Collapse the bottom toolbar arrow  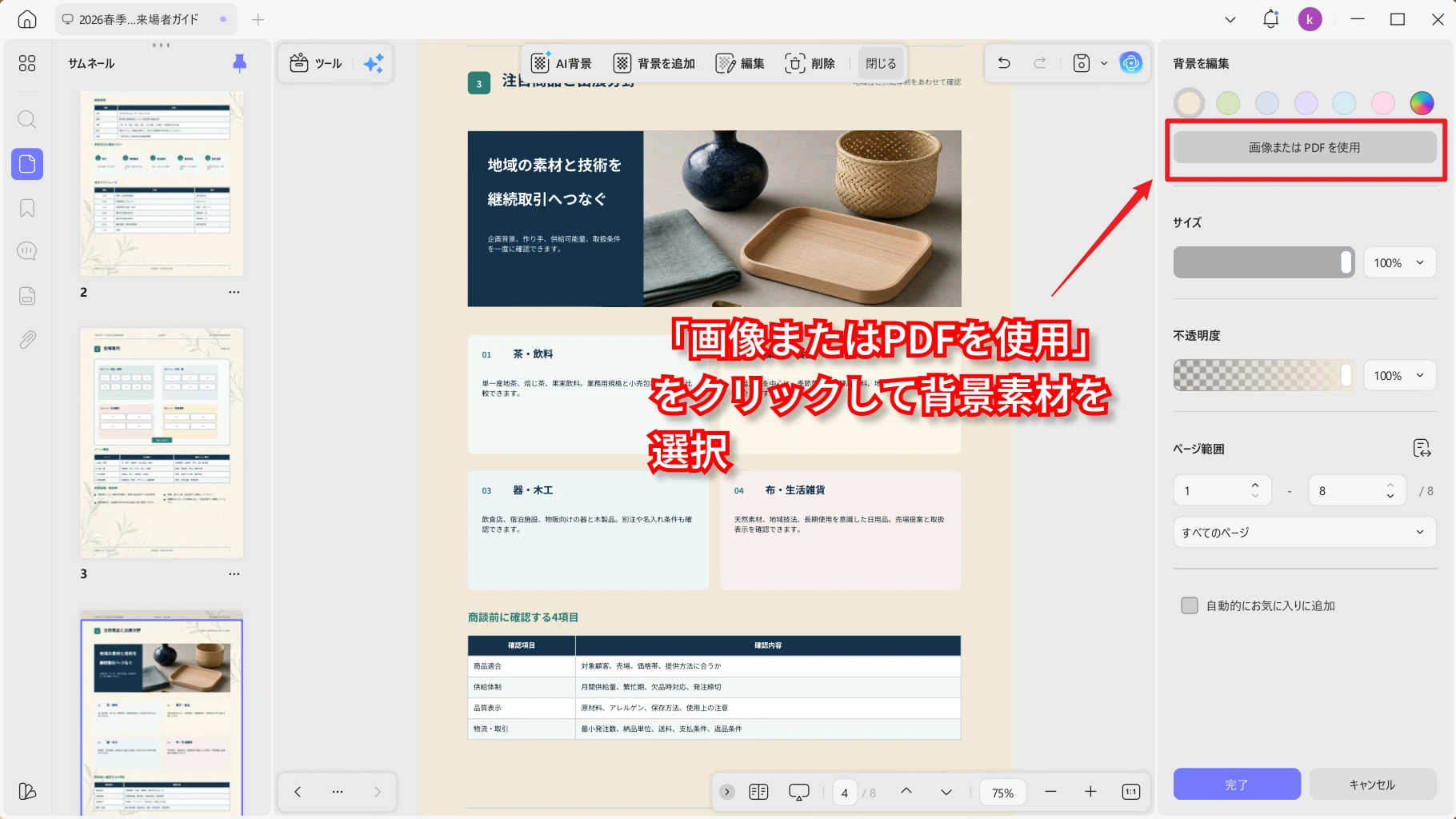pos(726,792)
